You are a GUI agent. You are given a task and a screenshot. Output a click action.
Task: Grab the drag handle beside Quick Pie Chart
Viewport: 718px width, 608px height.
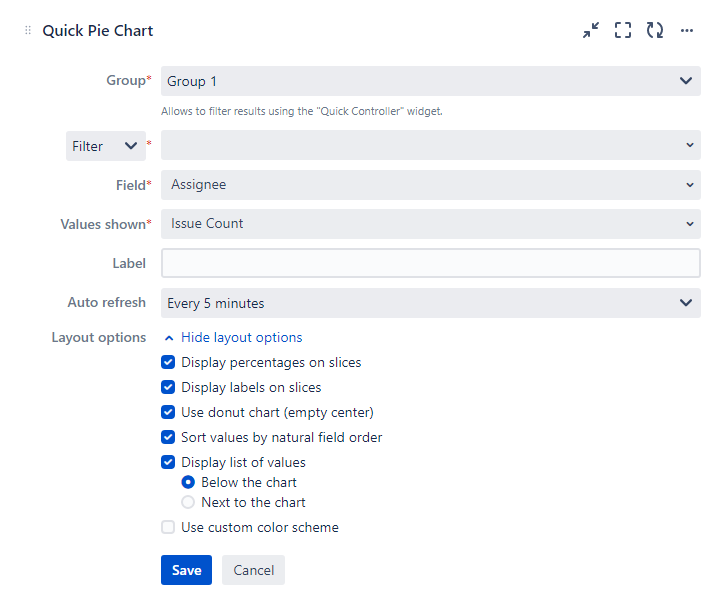point(28,31)
